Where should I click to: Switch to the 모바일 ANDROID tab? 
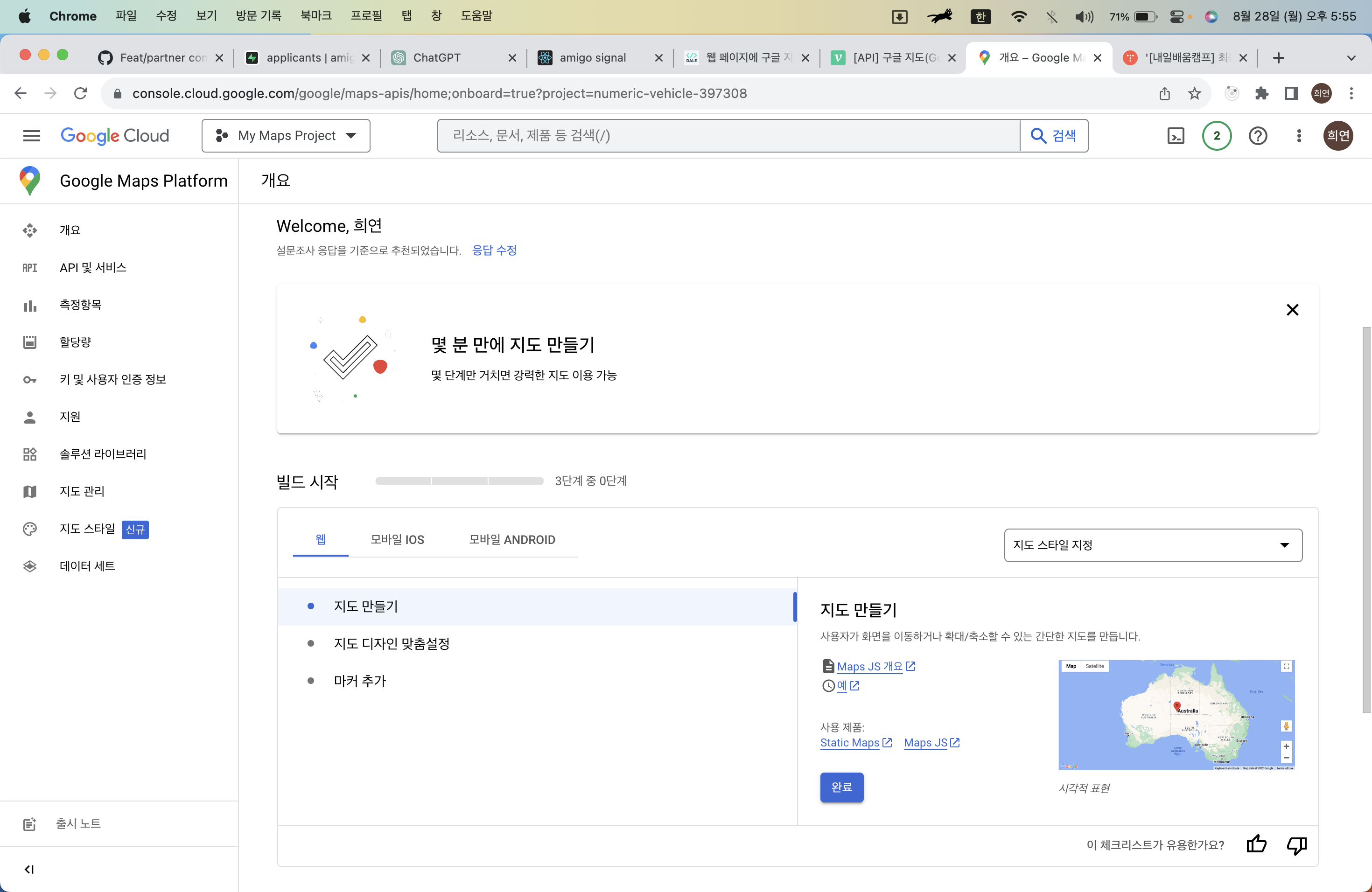pos(512,540)
